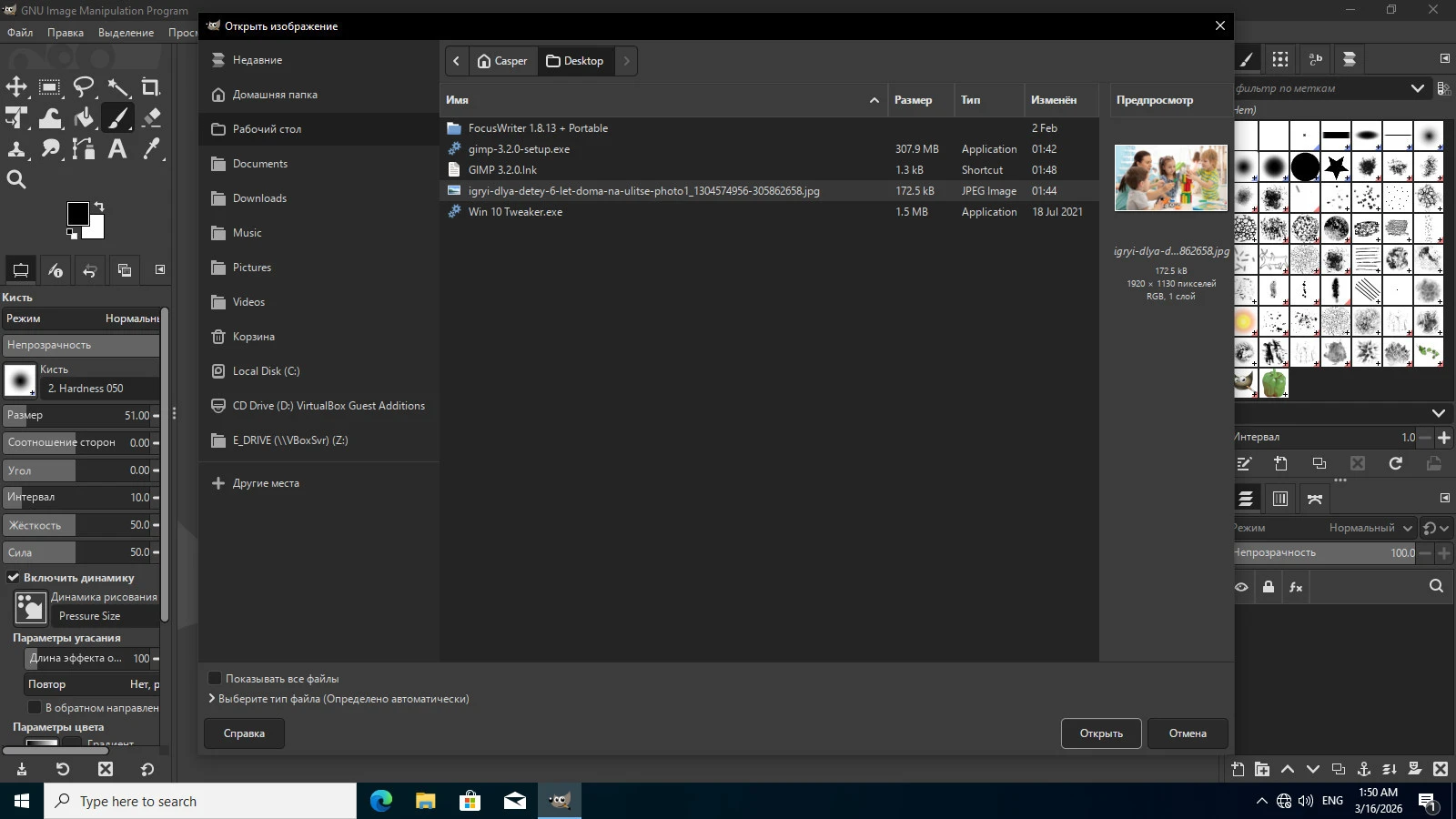Open the brush tag filter dropdown
The image size is (1456, 819).
(1417, 88)
